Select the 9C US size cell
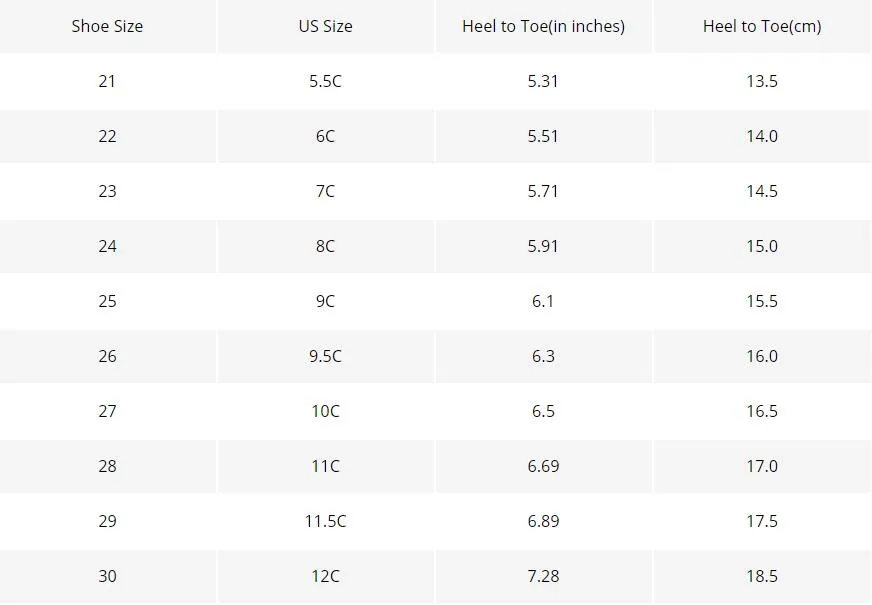This screenshot has width=872, height=605. (325, 301)
